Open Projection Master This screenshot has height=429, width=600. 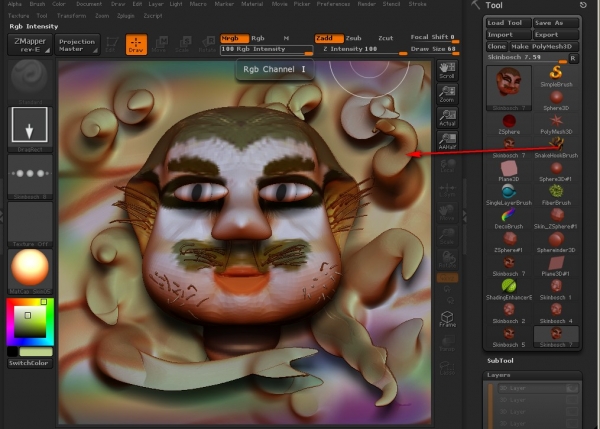tap(77, 45)
